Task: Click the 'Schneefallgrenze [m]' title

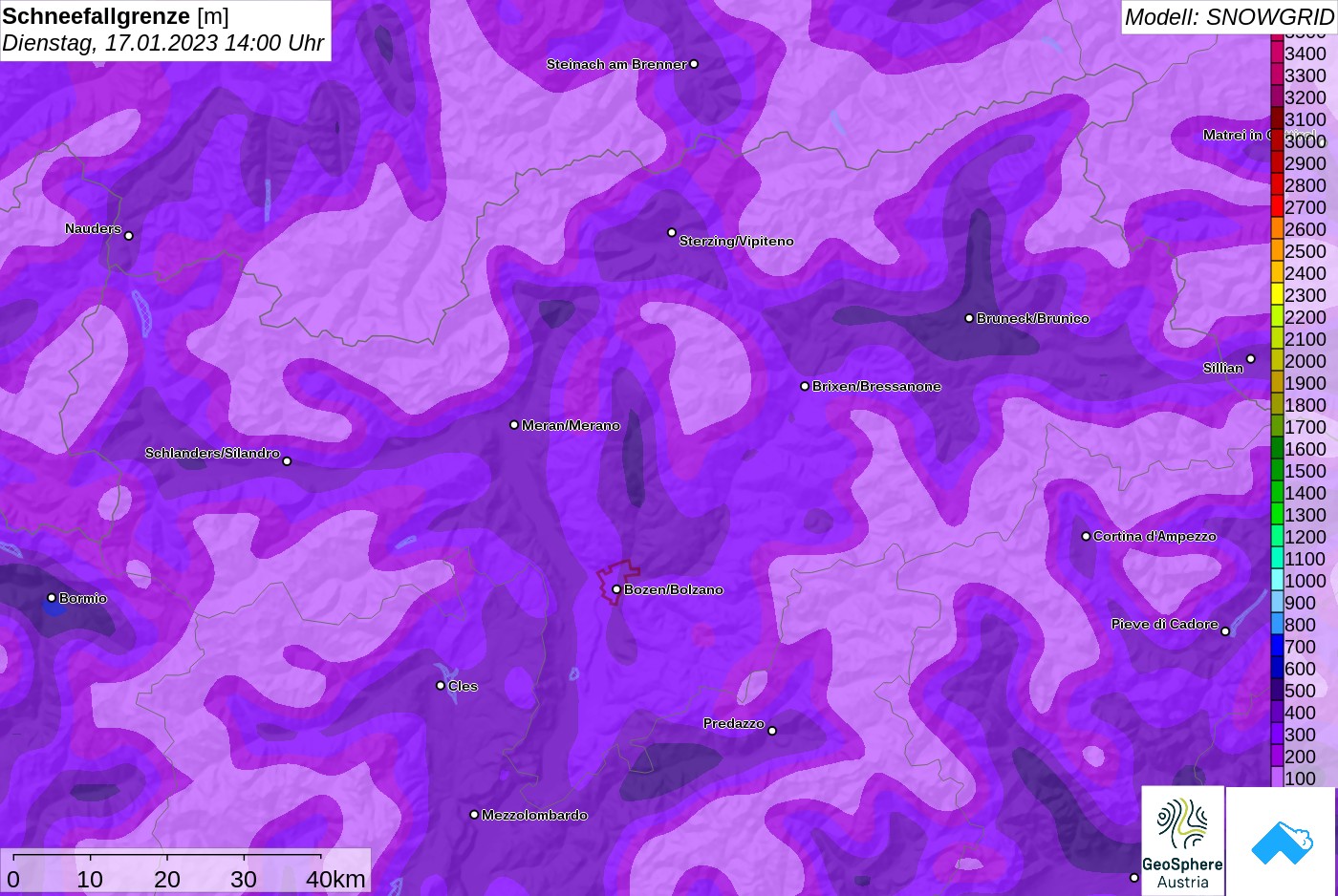Action: tap(116, 16)
